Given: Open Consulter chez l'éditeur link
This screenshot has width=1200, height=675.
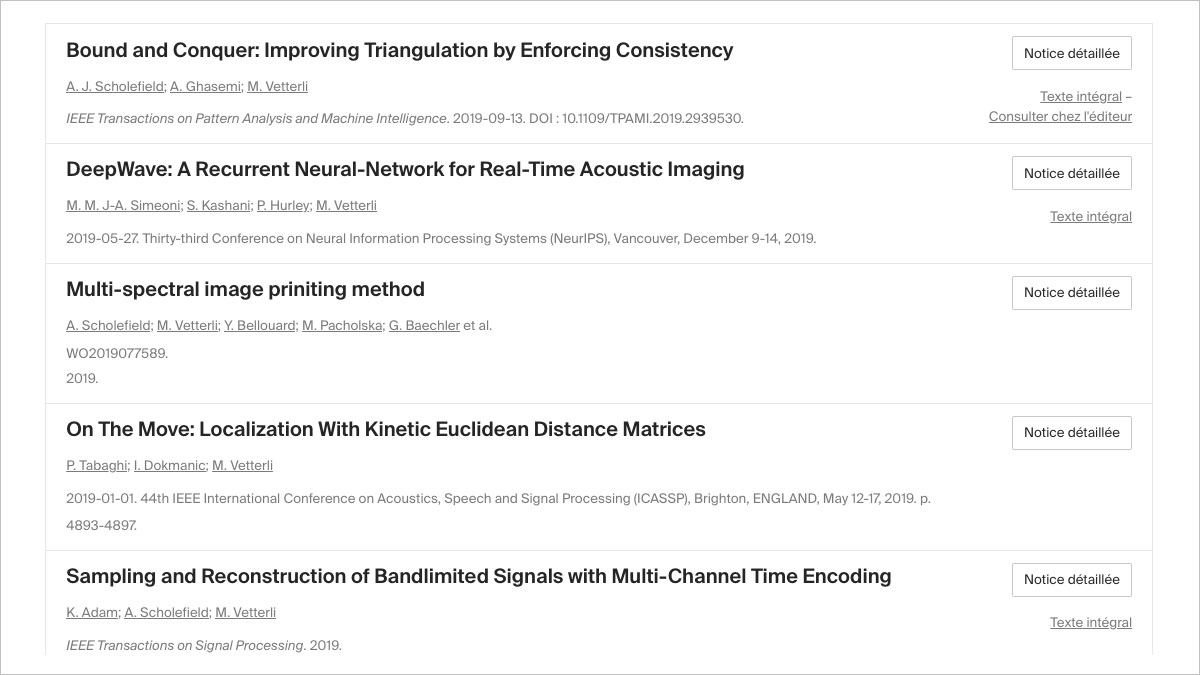Looking at the screenshot, I should point(1059,116).
